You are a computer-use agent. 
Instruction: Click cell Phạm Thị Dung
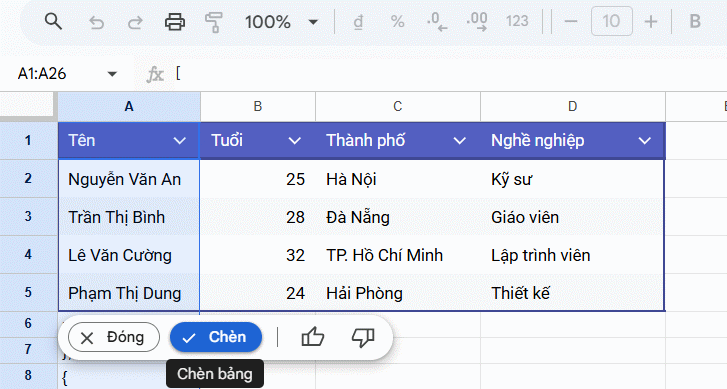129,293
